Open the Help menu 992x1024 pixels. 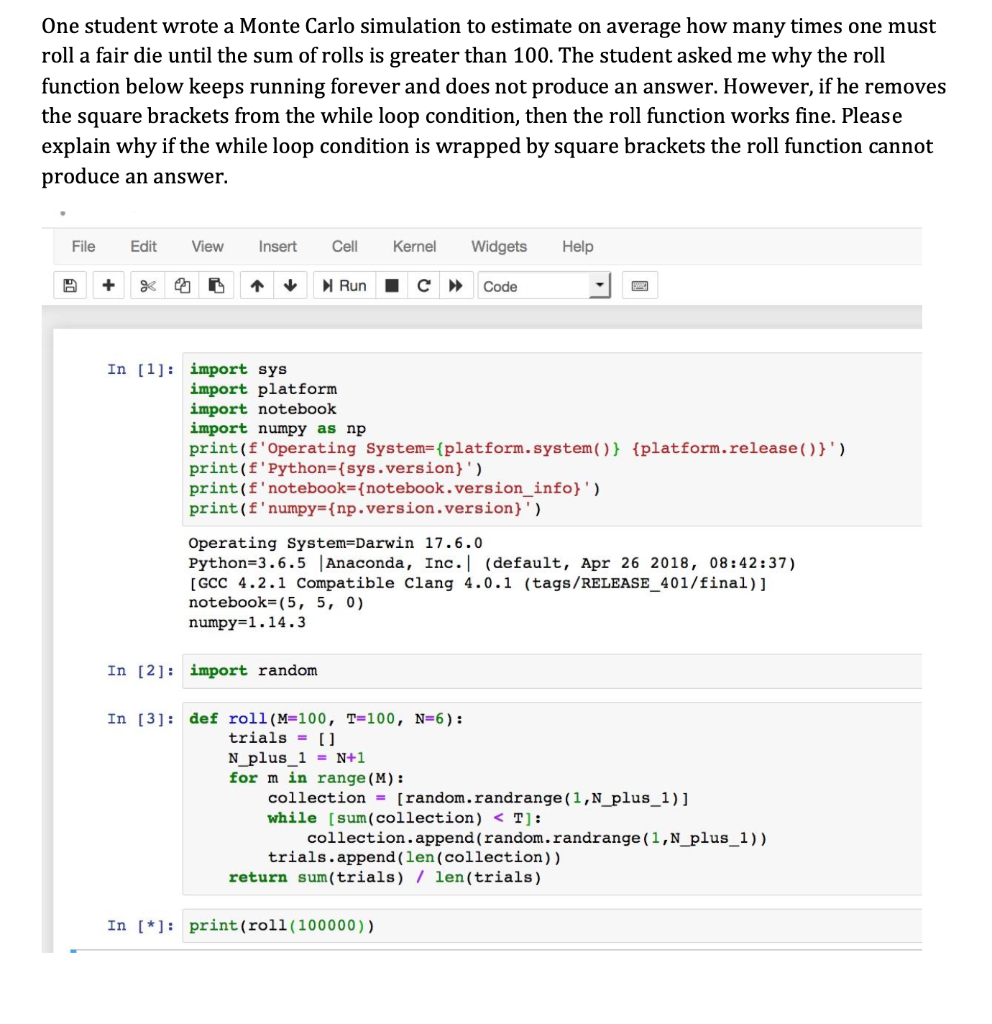click(577, 246)
